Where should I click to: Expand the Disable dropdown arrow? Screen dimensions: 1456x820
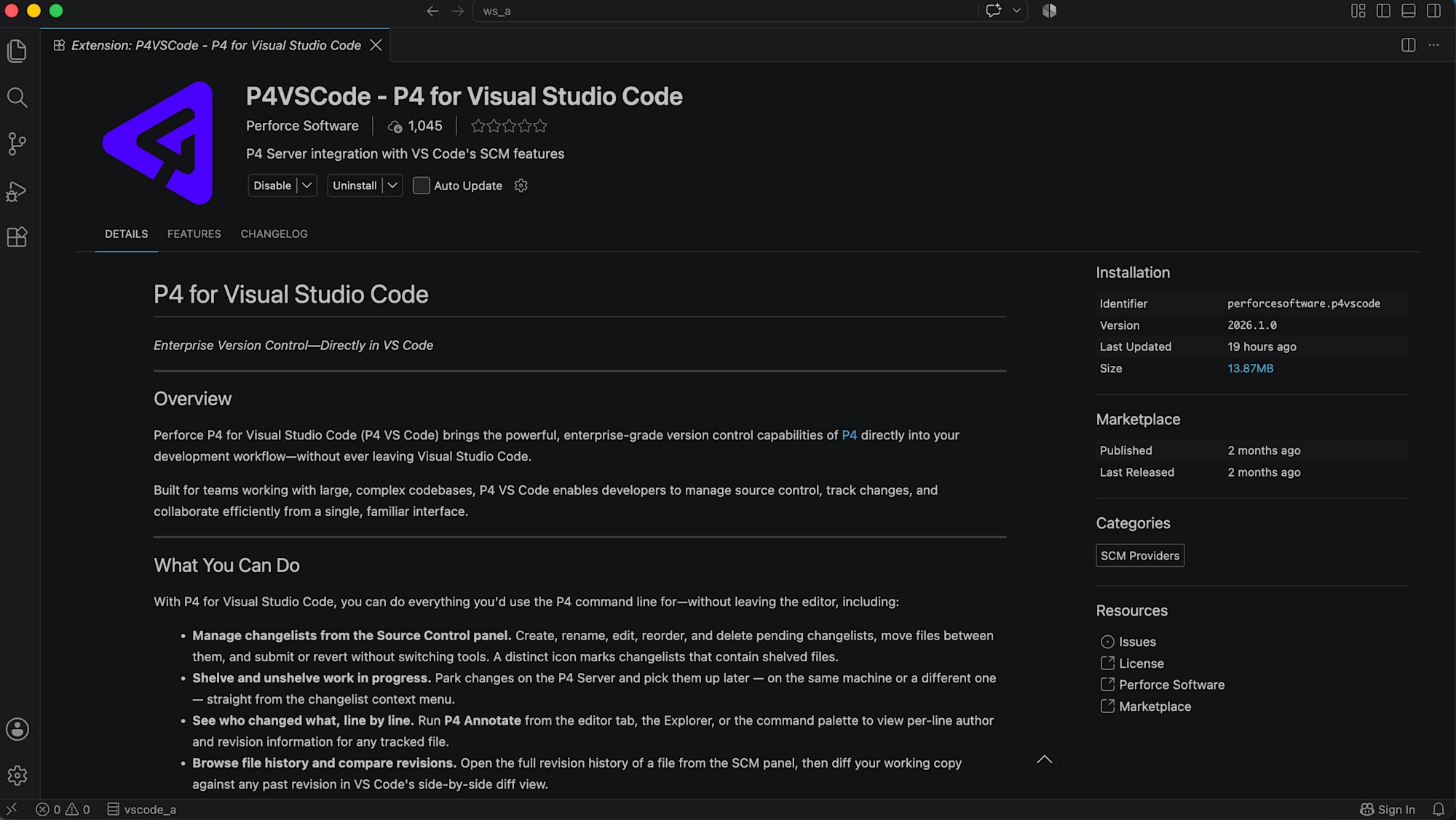tap(307, 186)
